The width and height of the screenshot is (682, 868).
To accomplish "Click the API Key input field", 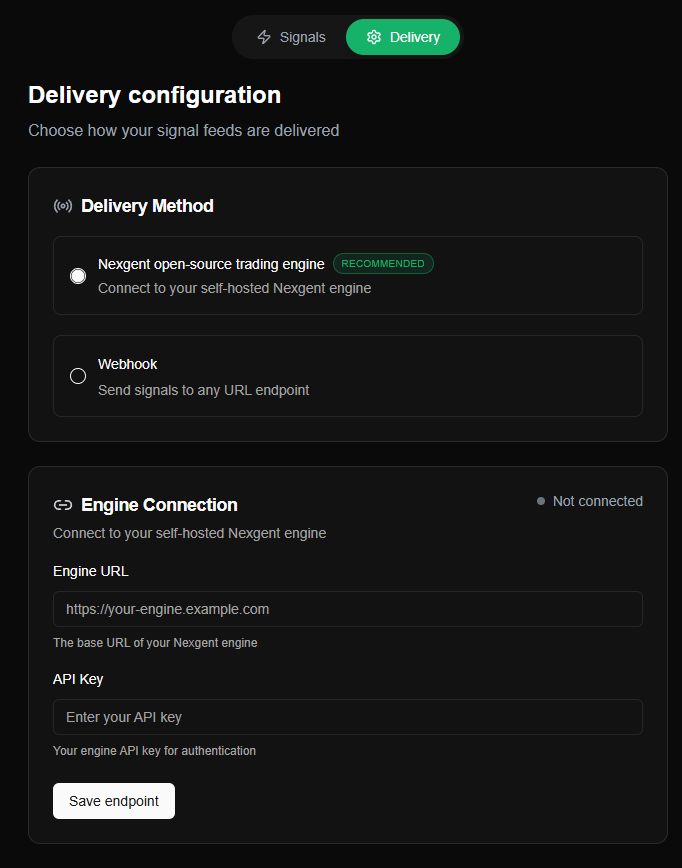I will click(x=348, y=716).
